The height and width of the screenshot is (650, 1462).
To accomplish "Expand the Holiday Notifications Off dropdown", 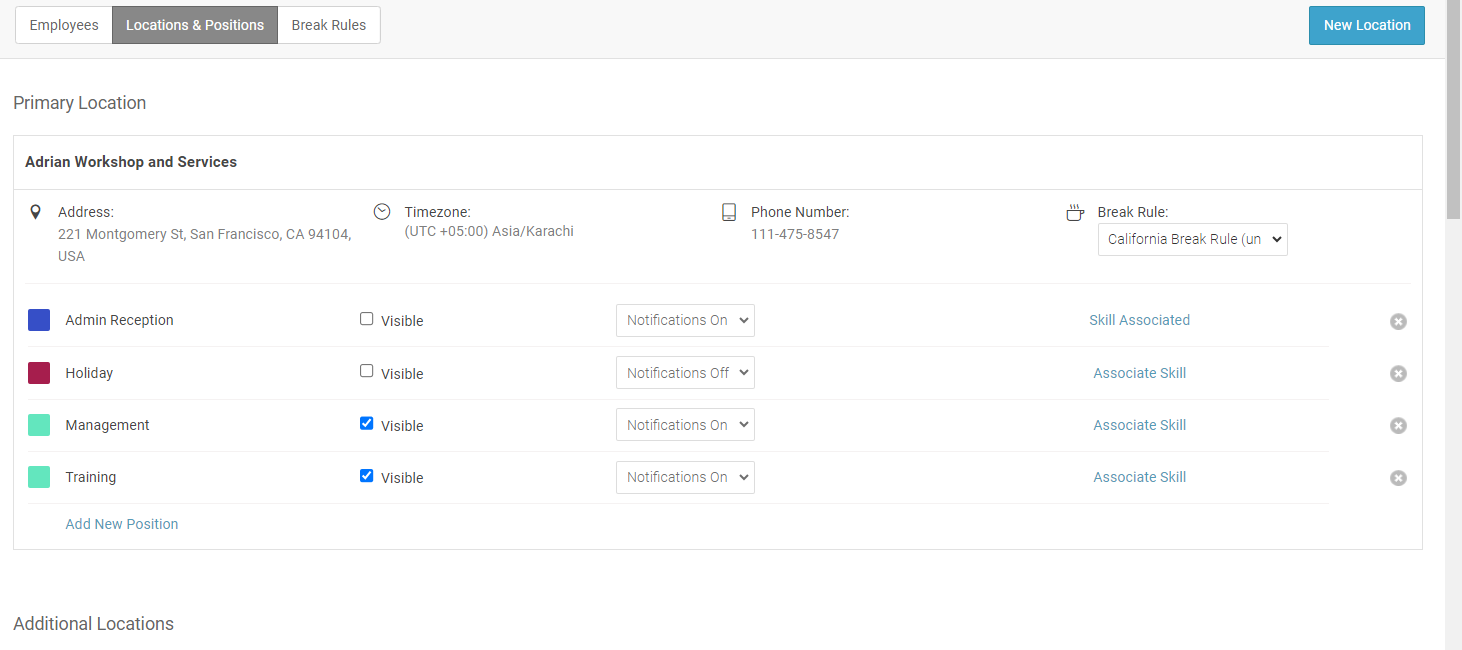I will [x=685, y=373].
